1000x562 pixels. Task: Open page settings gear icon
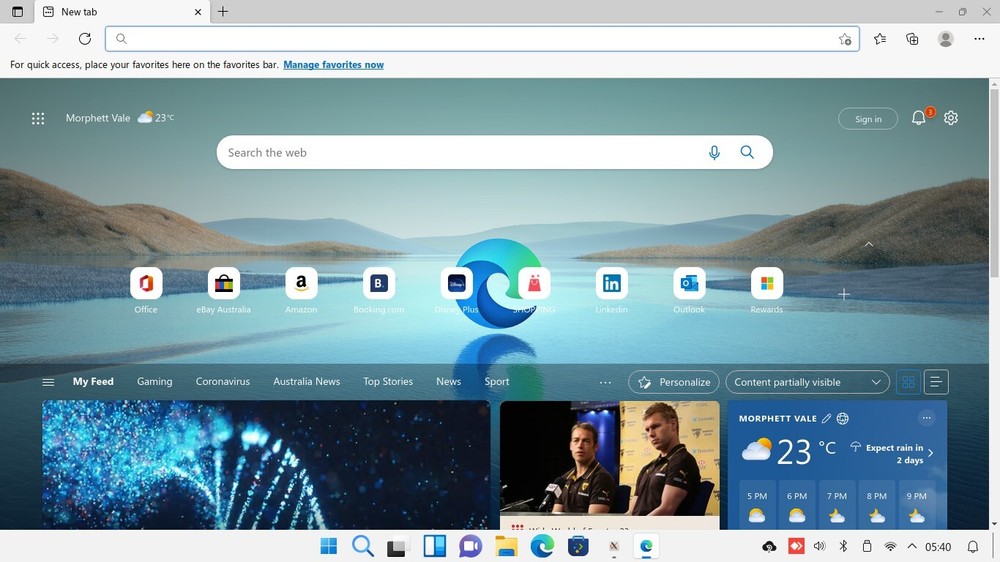951,118
